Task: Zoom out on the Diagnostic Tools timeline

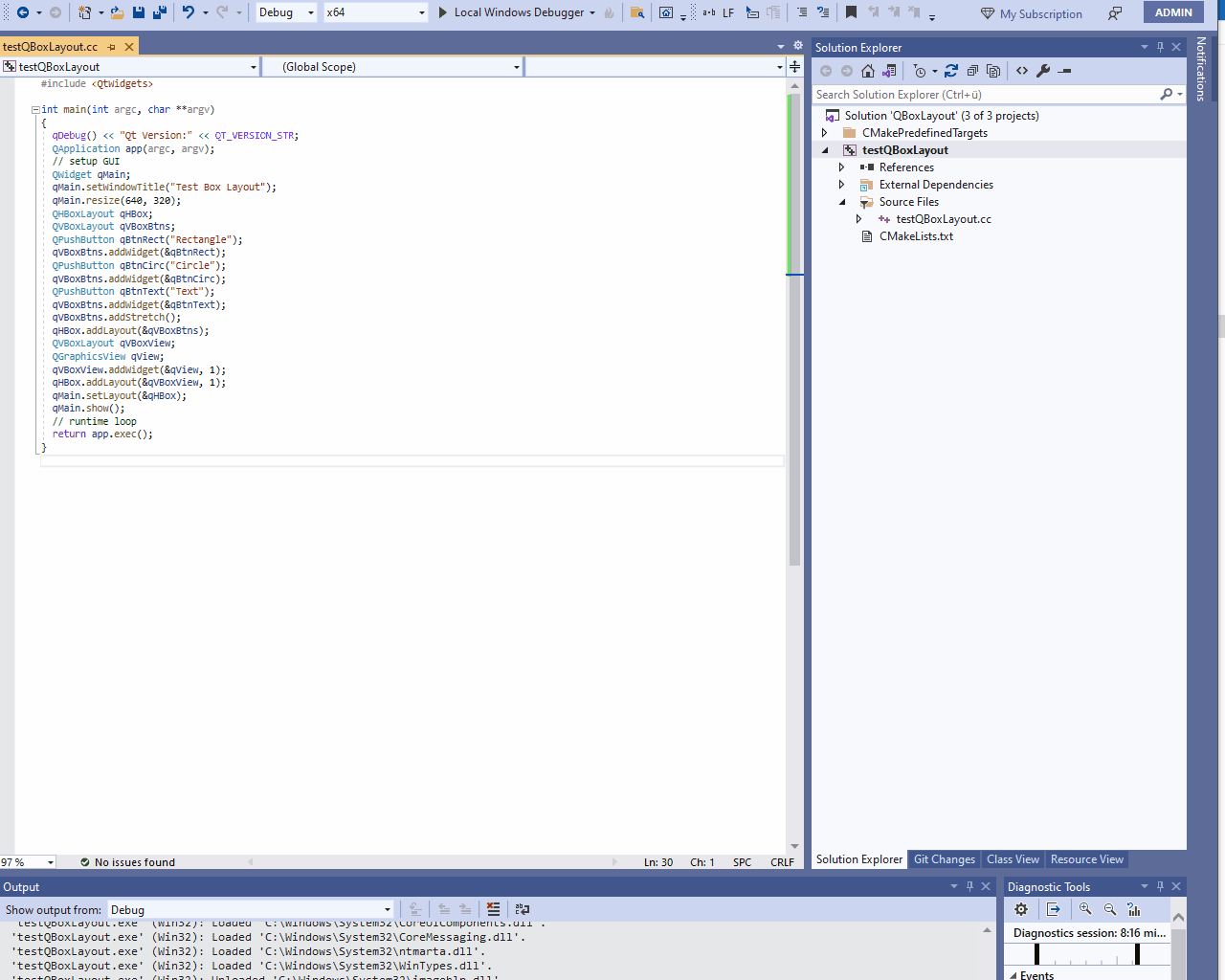Action: click(x=1110, y=909)
